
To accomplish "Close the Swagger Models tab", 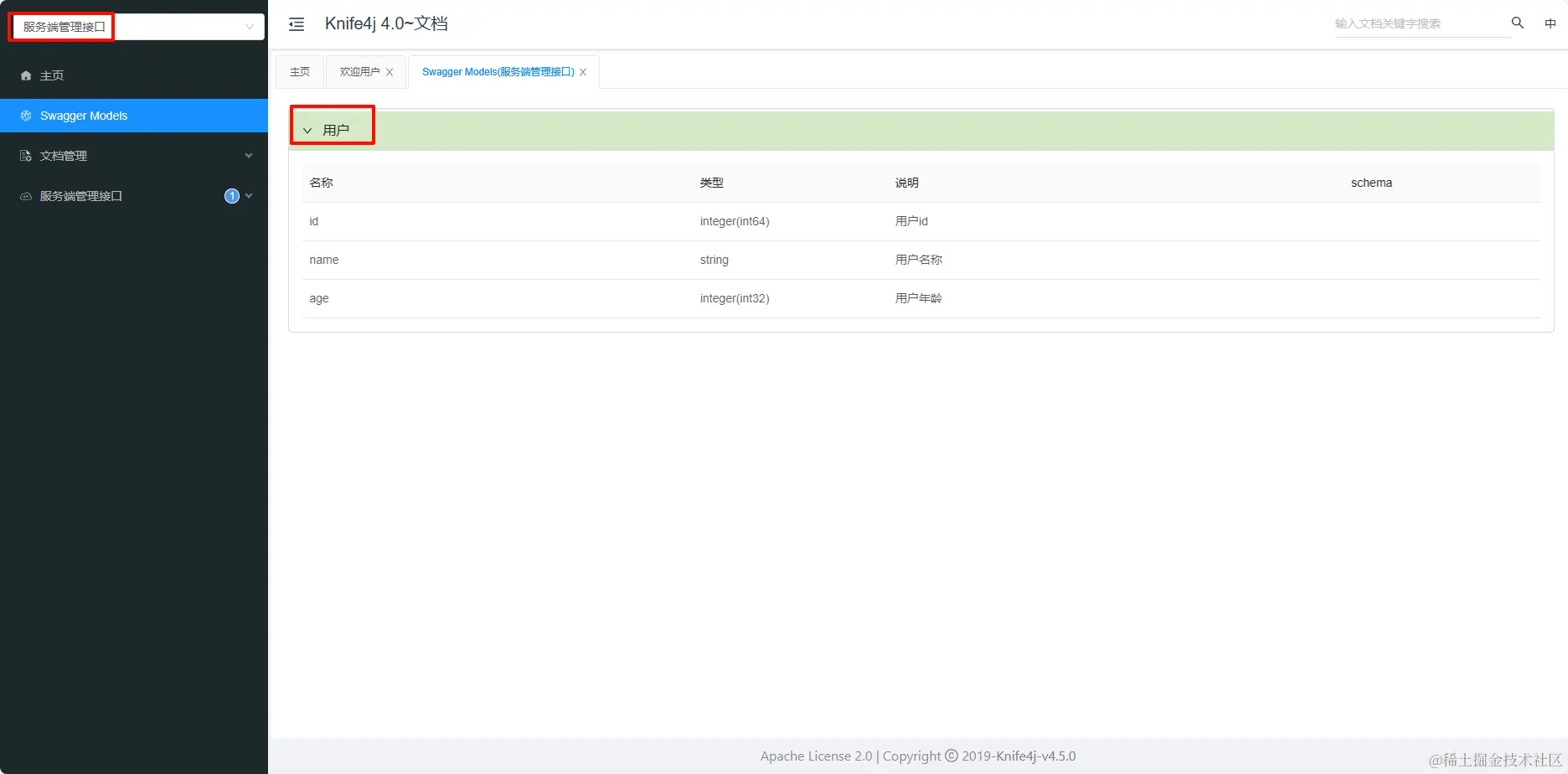I will tap(583, 72).
